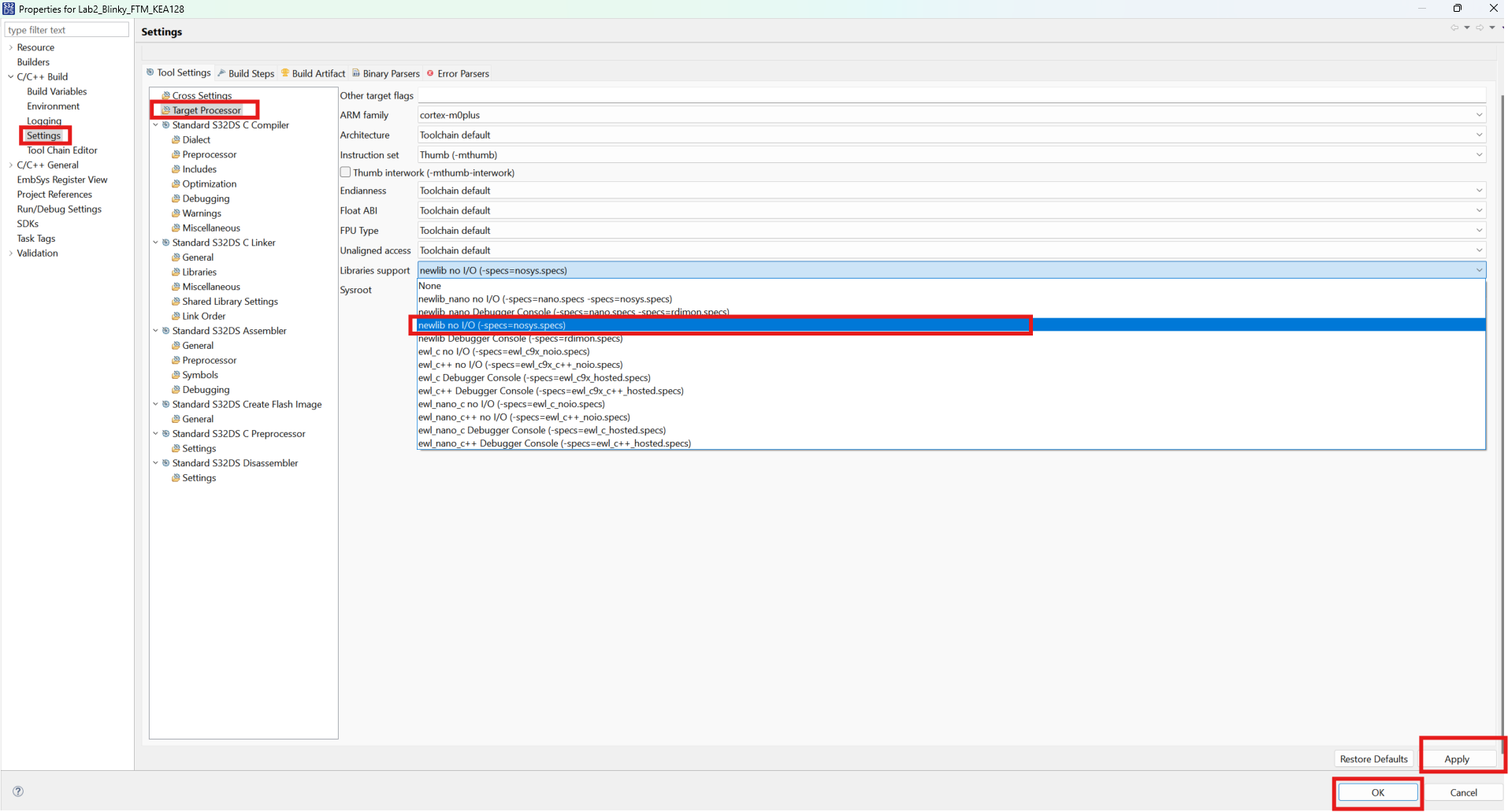1508x812 pixels.
Task: Open the view menu triangle icon top right
Action: coord(1494,28)
